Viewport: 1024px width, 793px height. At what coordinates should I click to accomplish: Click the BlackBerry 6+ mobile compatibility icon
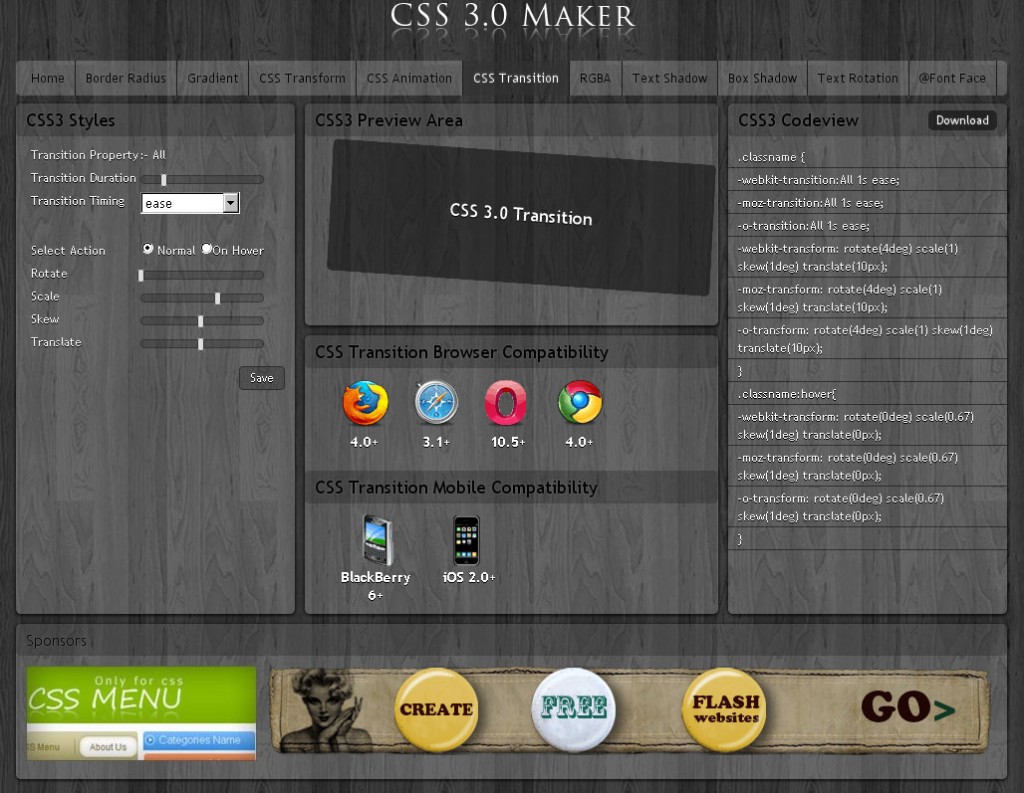(x=378, y=540)
